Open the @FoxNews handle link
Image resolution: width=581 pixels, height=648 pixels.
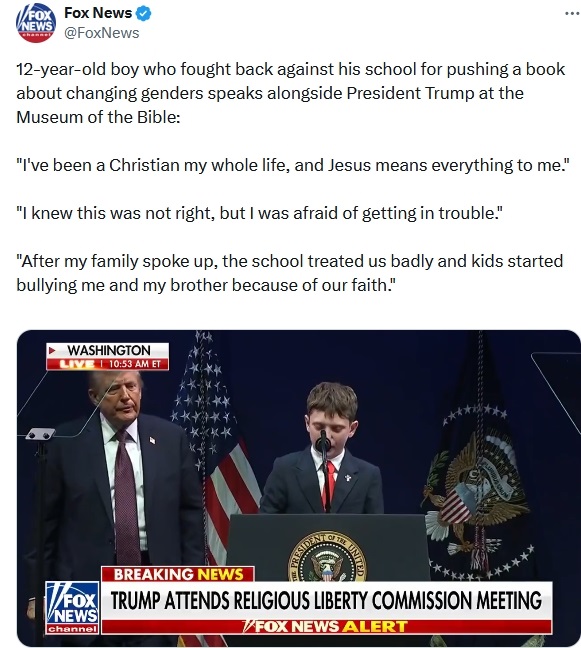click(102, 33)
